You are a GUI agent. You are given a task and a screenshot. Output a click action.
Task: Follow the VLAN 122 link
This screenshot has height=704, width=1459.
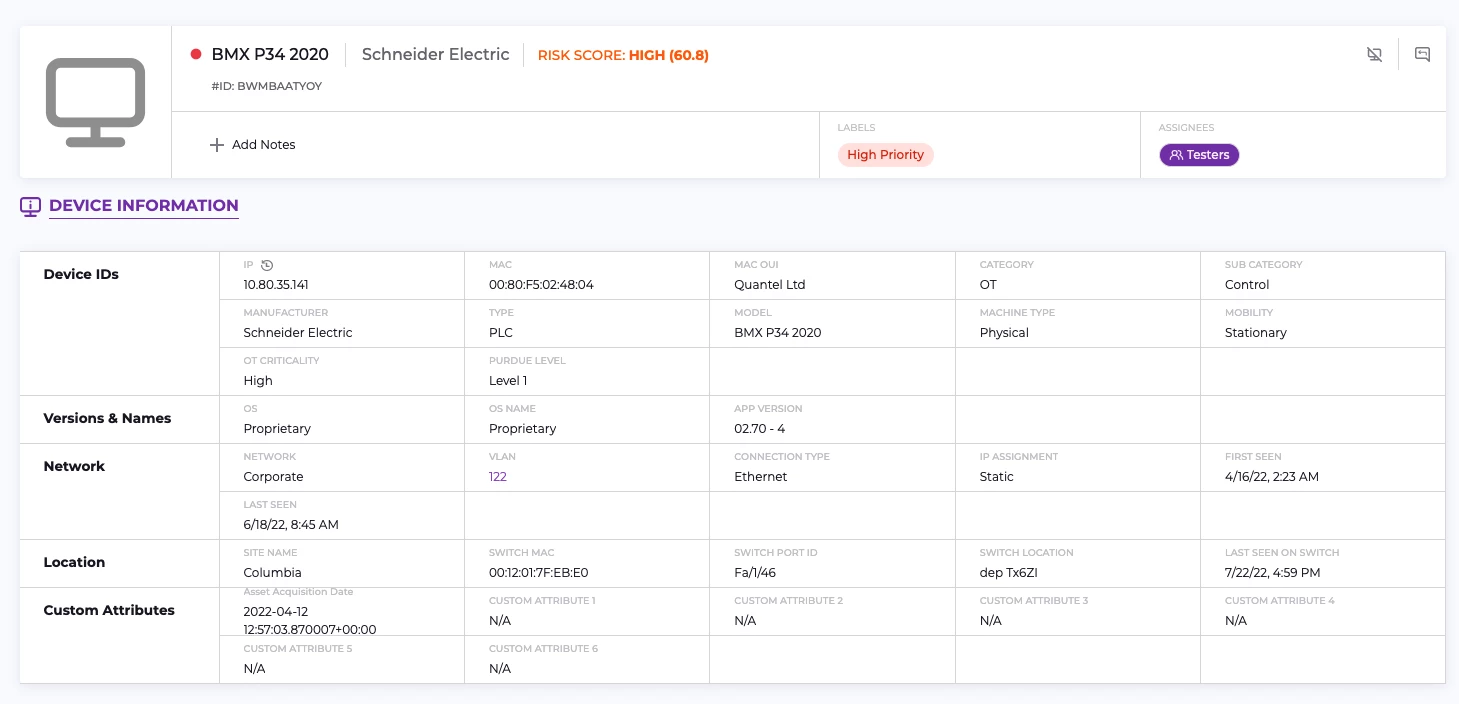pos(498,477)
